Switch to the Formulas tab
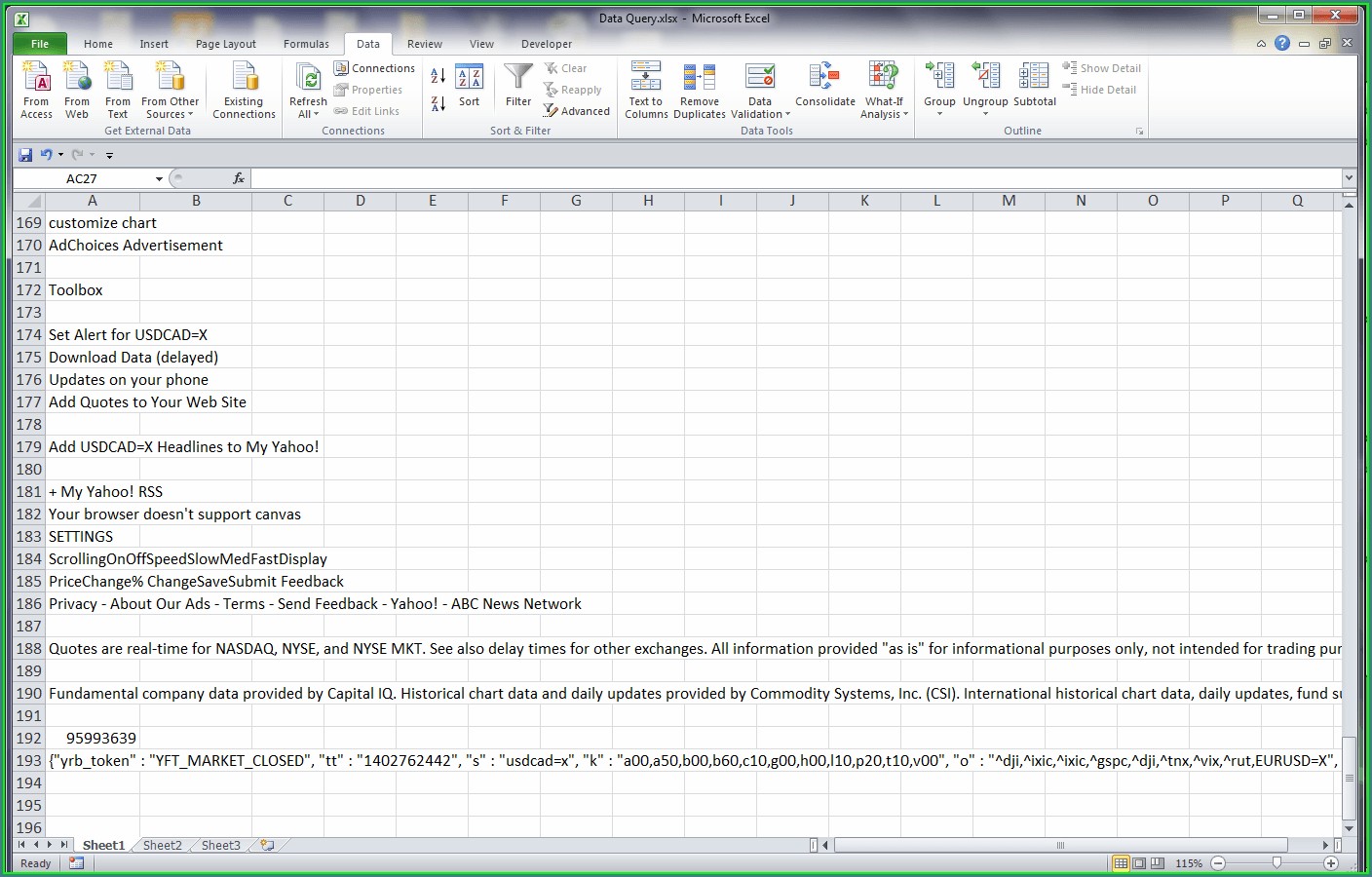 (x=306, y=44)
